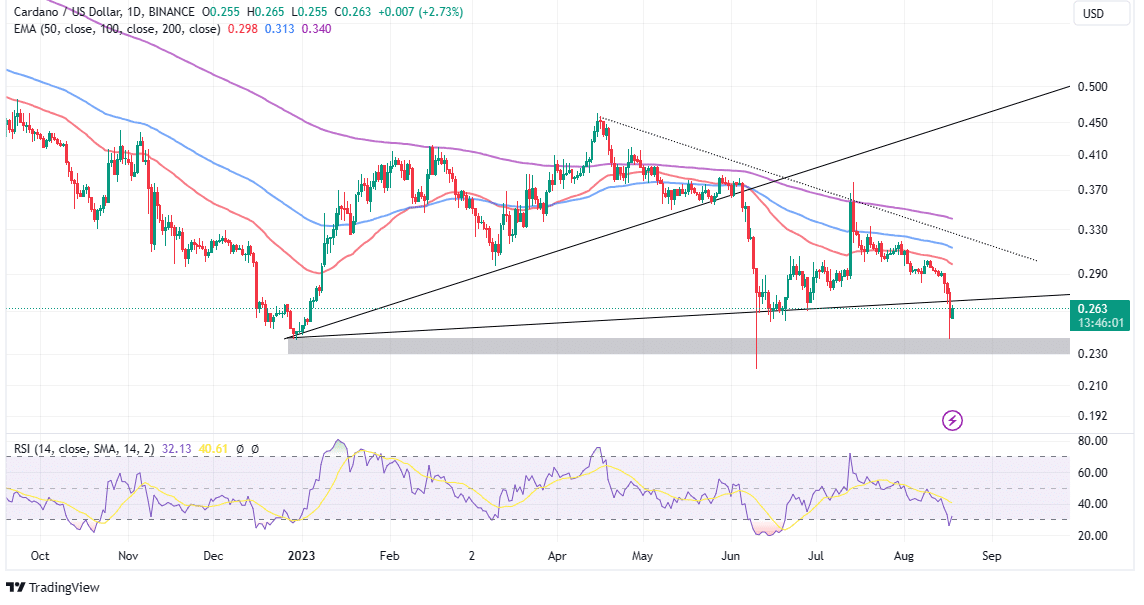
Task: Click the EMA 50 value 0.298
Action: point(245,29)
